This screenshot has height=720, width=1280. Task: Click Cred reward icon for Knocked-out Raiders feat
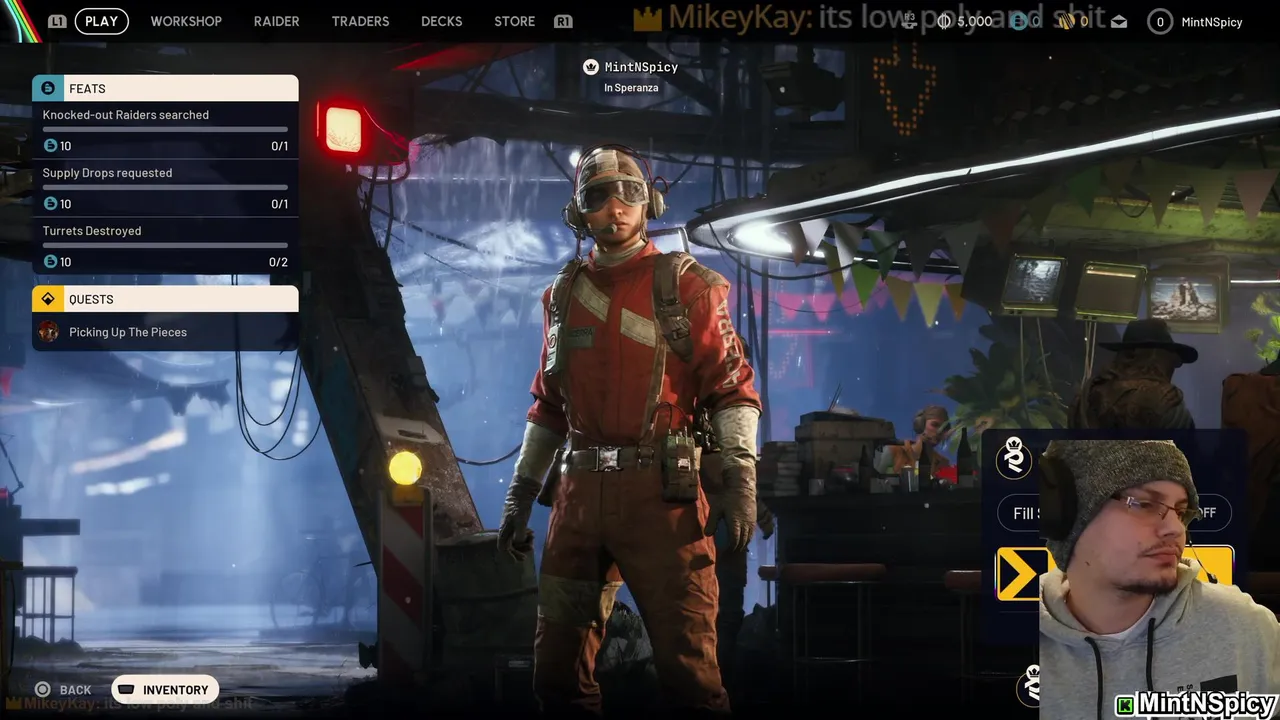pos(50,146)
